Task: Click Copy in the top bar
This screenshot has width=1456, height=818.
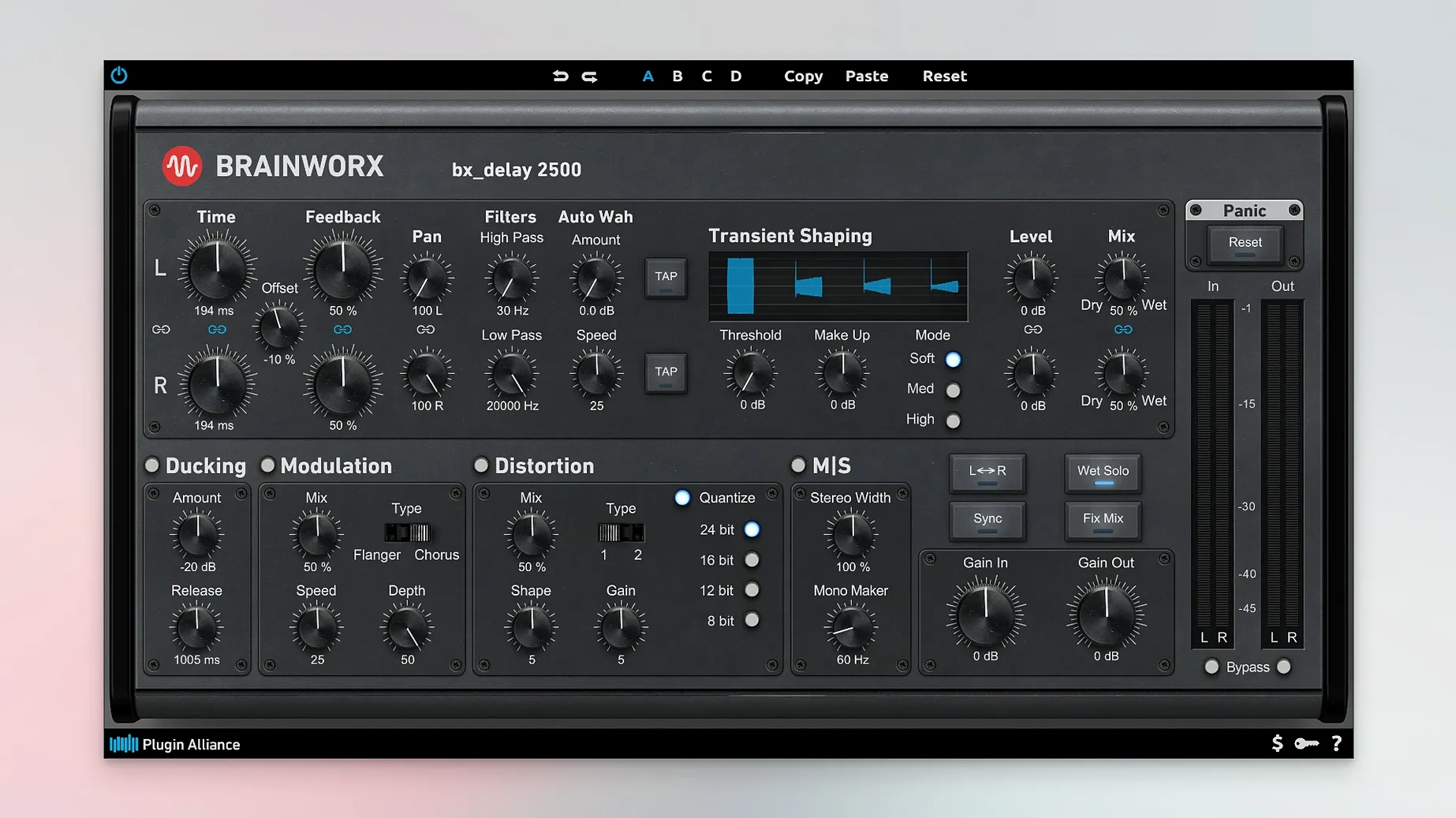Action: pyautogui.click(x=803, y=76)
